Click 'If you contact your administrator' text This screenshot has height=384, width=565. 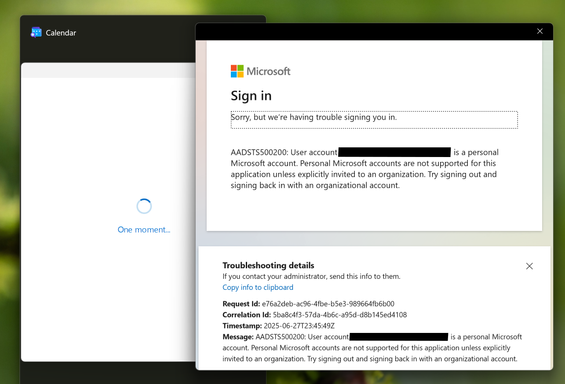pyautogui.click(x=311, y=276)
